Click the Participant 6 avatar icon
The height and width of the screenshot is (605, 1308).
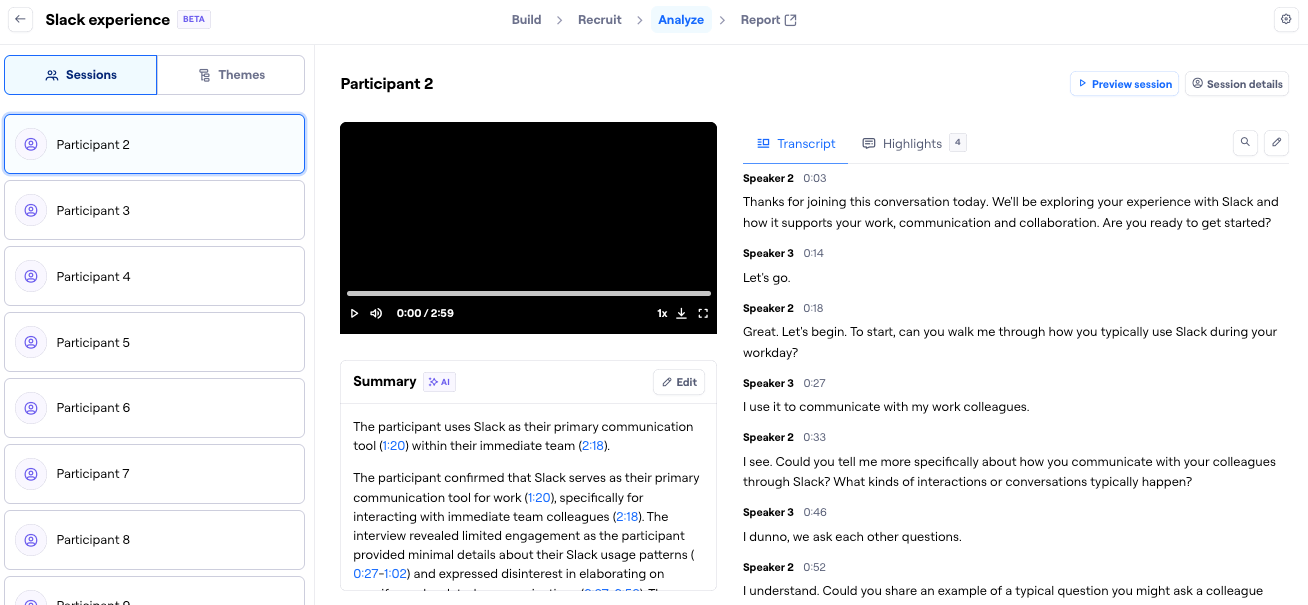31,407
